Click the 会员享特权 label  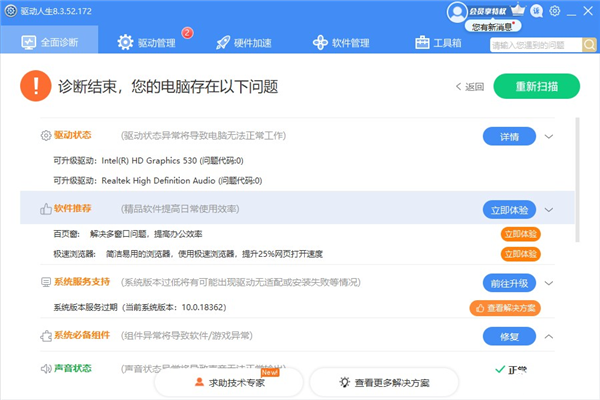(488, 11)
